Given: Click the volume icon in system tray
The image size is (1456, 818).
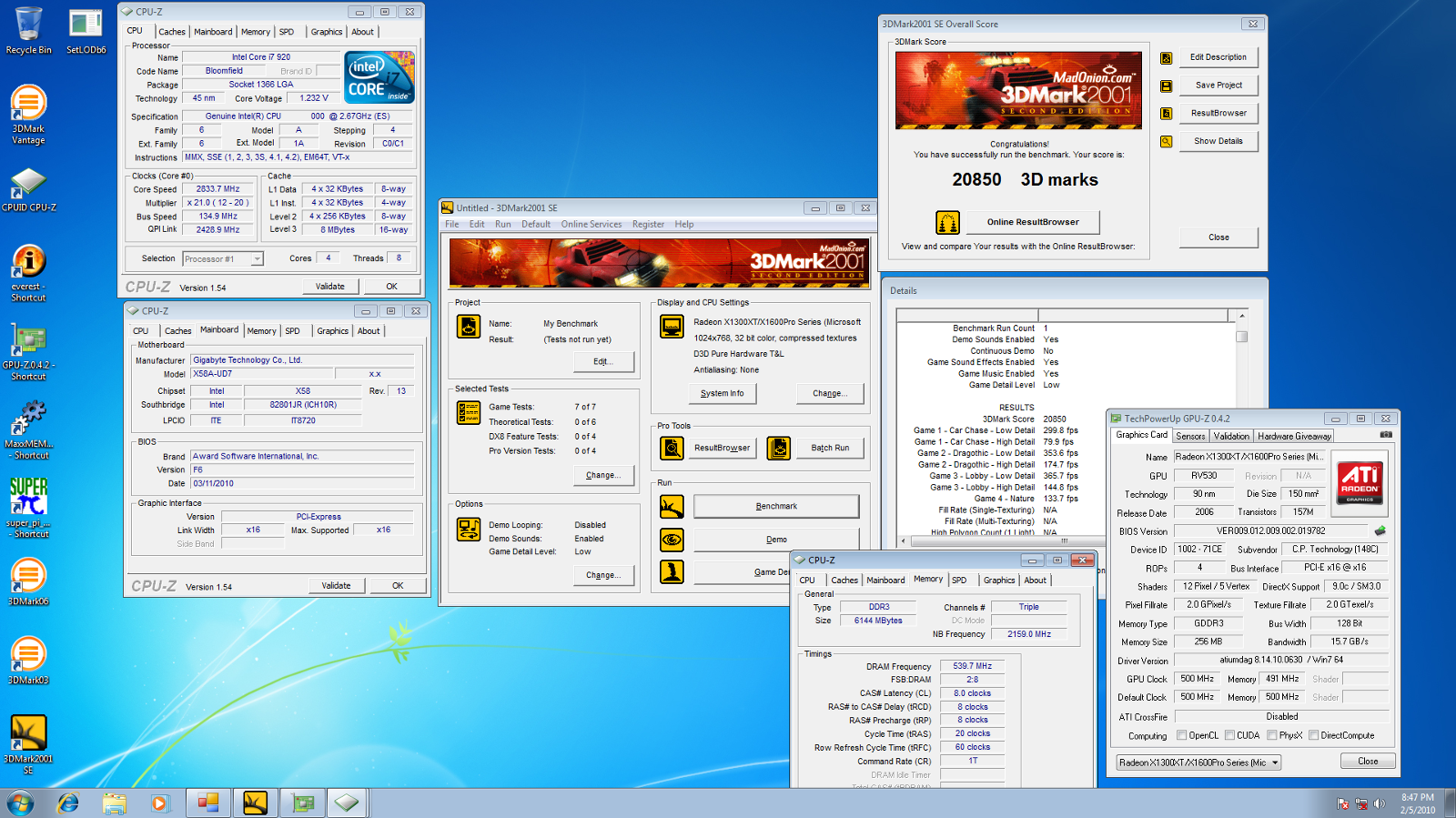Looking at the screenshot, I should (x=1380, y=803).
